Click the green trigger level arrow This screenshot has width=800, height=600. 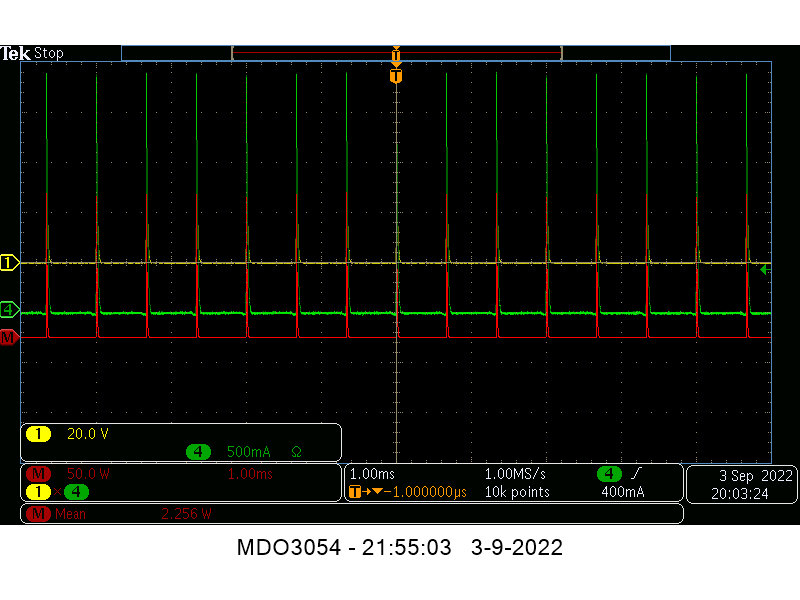click(765, 270)
